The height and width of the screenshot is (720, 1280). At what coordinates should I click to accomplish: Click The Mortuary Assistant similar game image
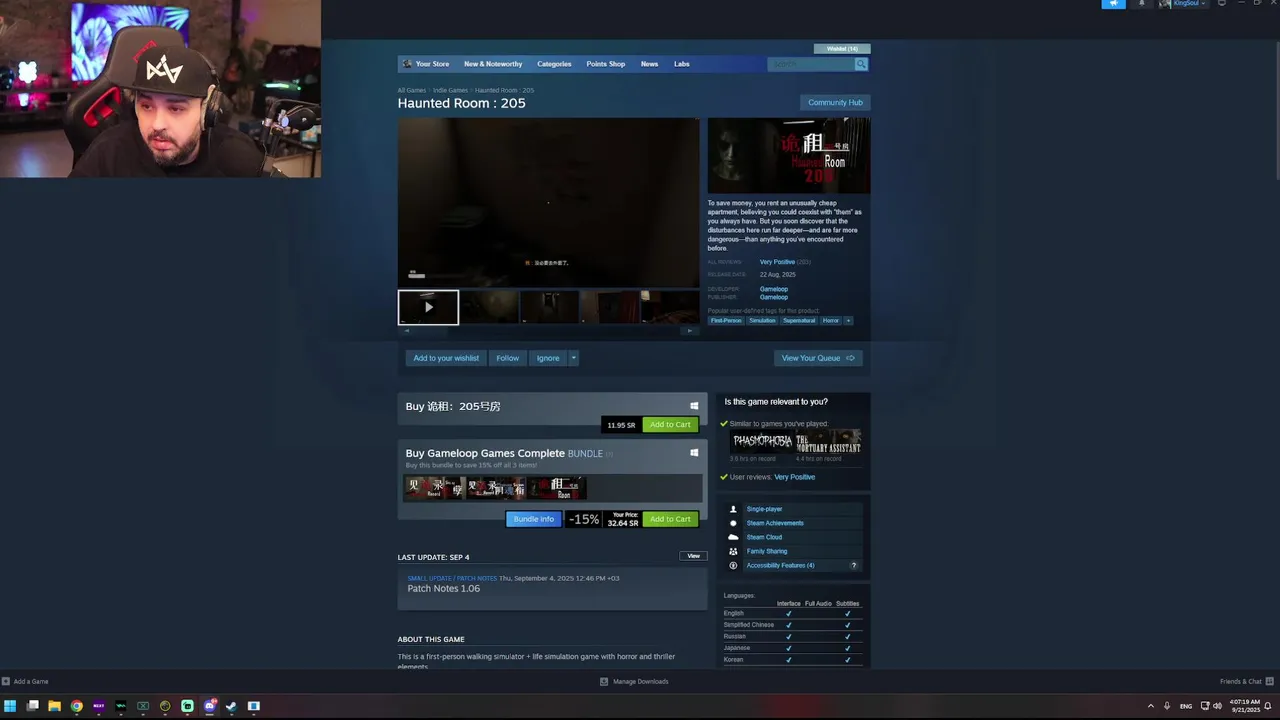click(x=828, y=441)
